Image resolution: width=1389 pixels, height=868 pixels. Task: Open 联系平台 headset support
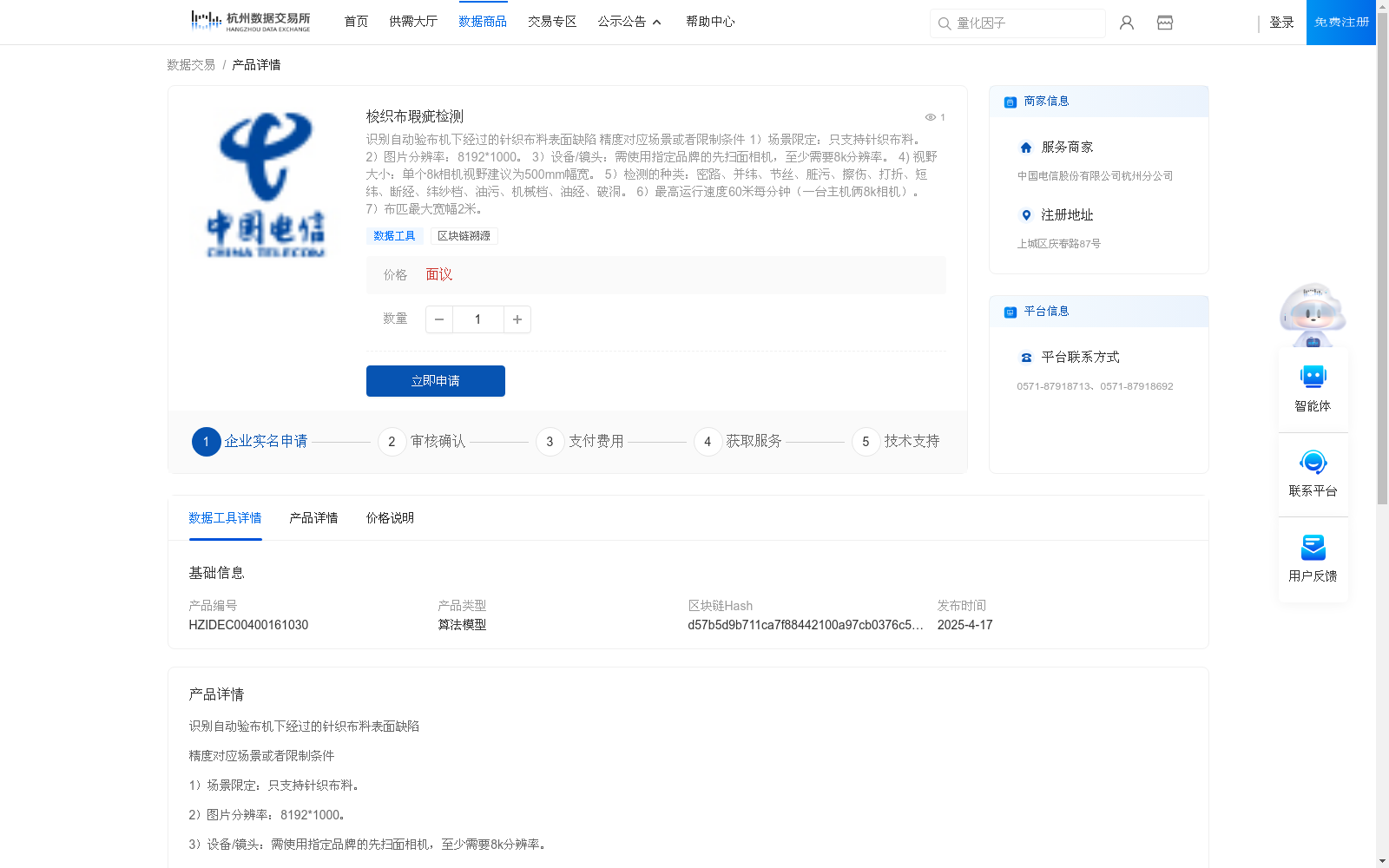point(1313,474)
